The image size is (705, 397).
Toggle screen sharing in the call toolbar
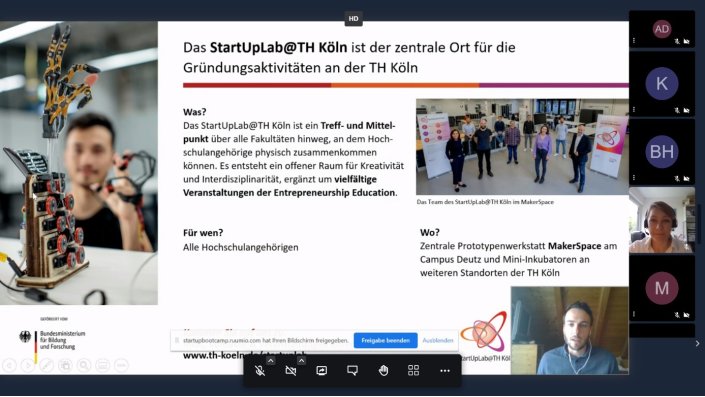[321, 370]
